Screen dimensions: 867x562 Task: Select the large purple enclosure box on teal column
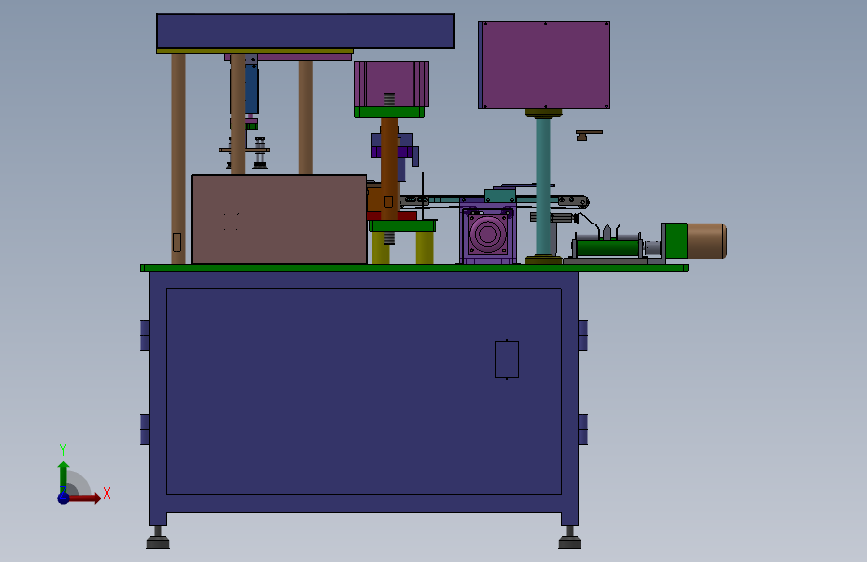tap(544, 65)
